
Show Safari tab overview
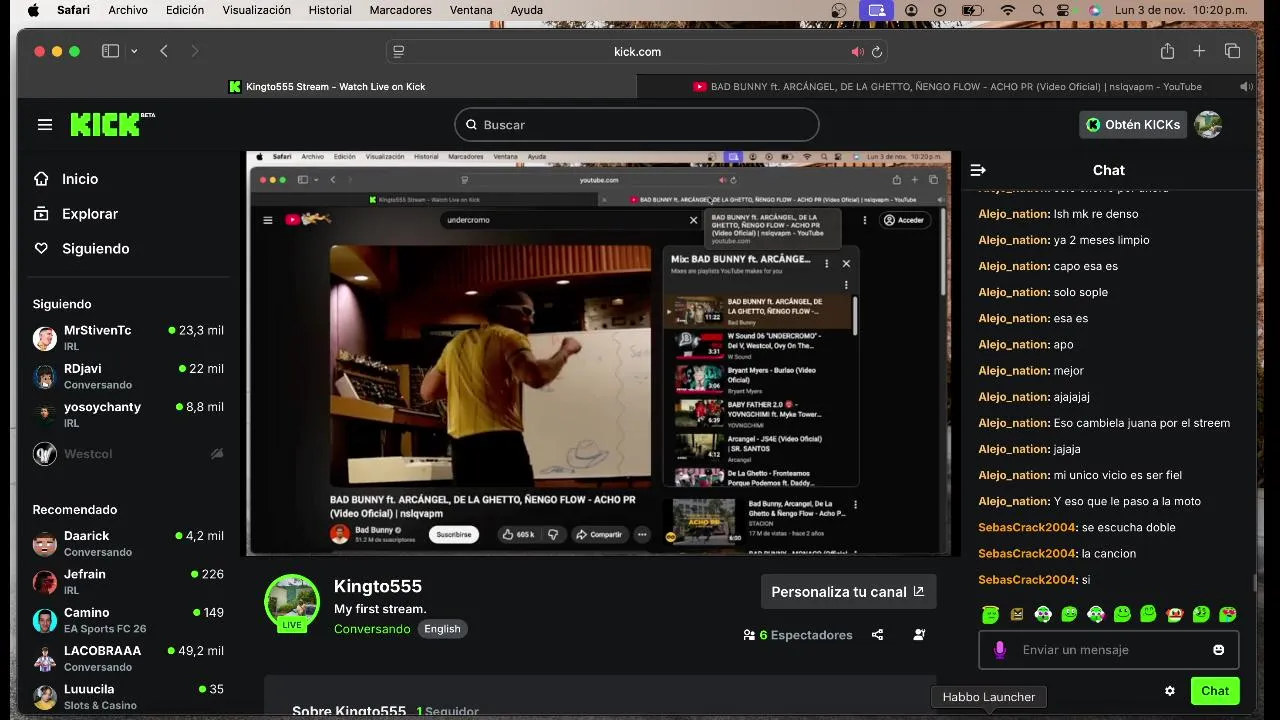point(1232,52)
